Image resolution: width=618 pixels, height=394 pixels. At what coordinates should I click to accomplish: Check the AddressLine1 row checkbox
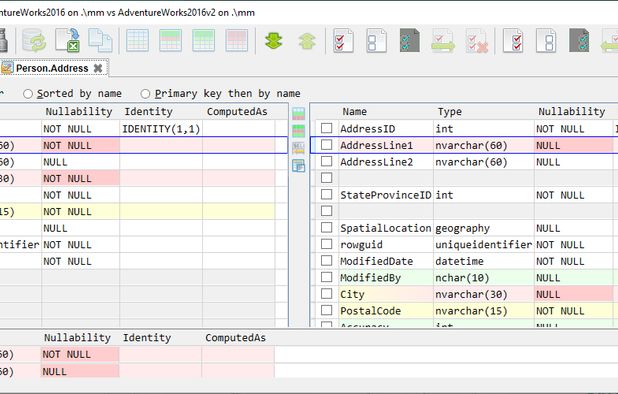pyautogui.click(x=326, y=145)
